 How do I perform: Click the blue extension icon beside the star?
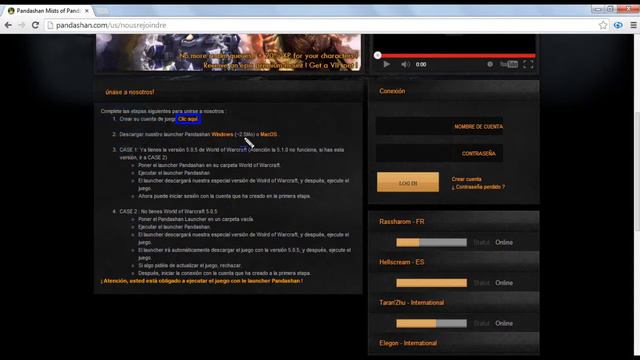(x=618, y=25)
